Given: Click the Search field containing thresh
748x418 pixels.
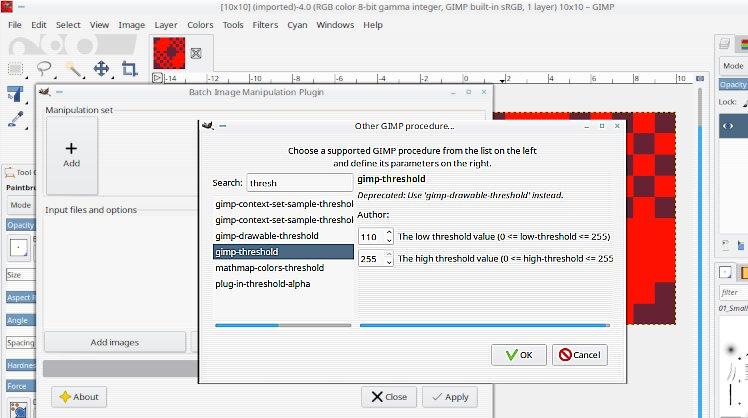Looking at the screenshot, I should pos(300,183).
